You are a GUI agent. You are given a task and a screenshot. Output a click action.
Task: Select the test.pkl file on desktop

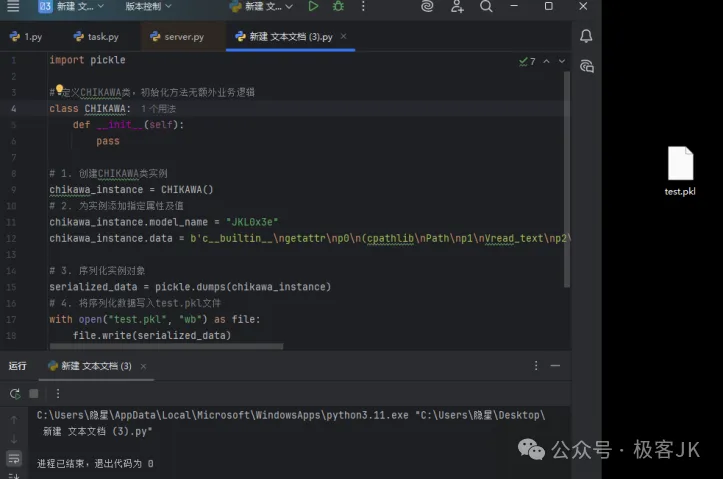point(680,171)
